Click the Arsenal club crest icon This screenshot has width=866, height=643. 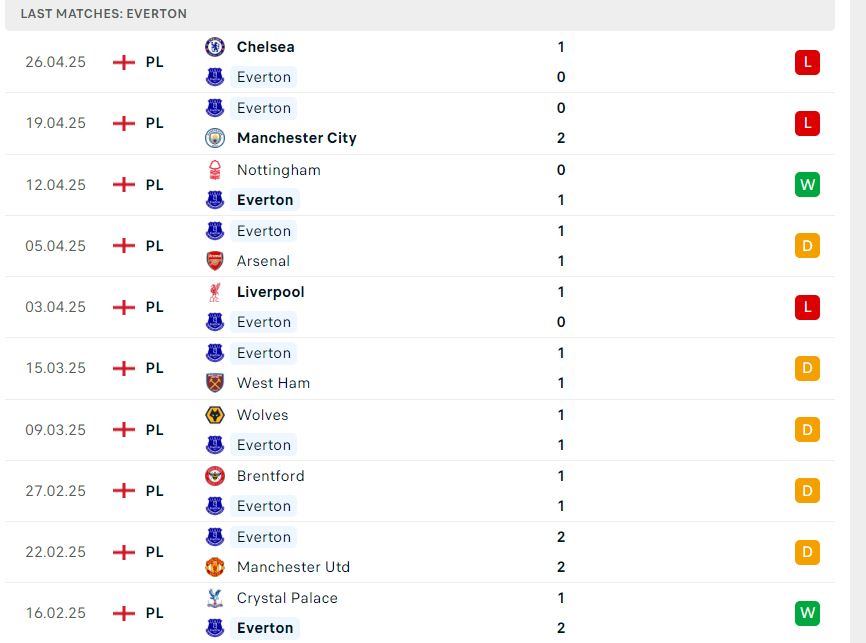coord(215,261)
